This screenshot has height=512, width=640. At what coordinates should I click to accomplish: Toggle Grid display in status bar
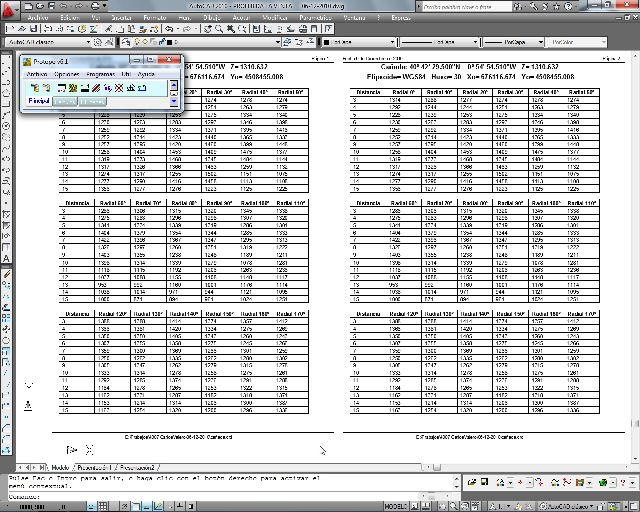[103, 507]
